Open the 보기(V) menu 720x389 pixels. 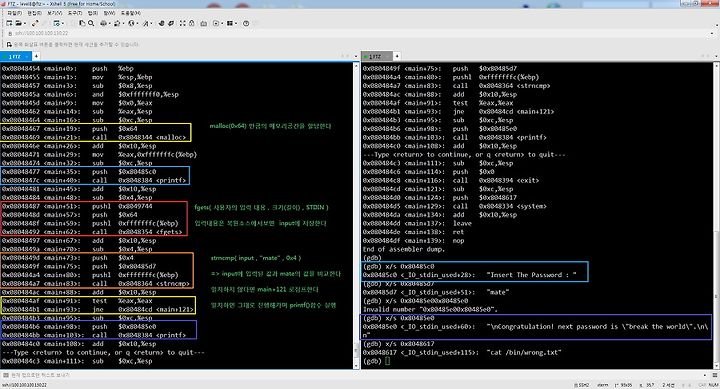tap(55, 13)
